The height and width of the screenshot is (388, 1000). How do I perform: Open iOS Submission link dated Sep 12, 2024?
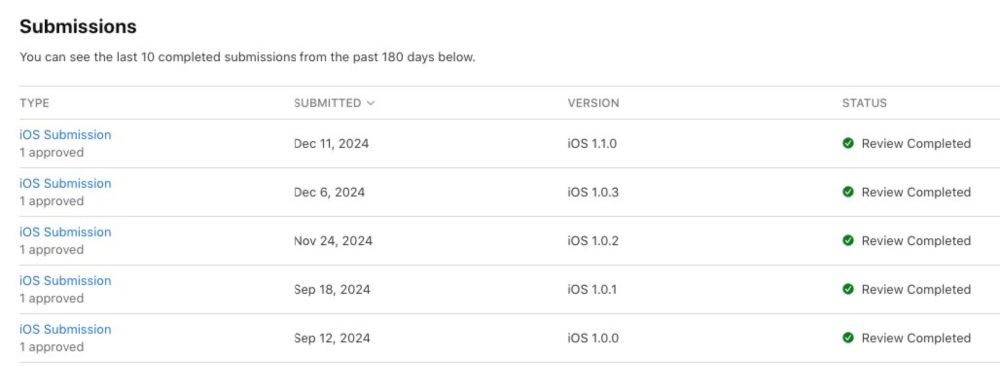click(65, 329)
